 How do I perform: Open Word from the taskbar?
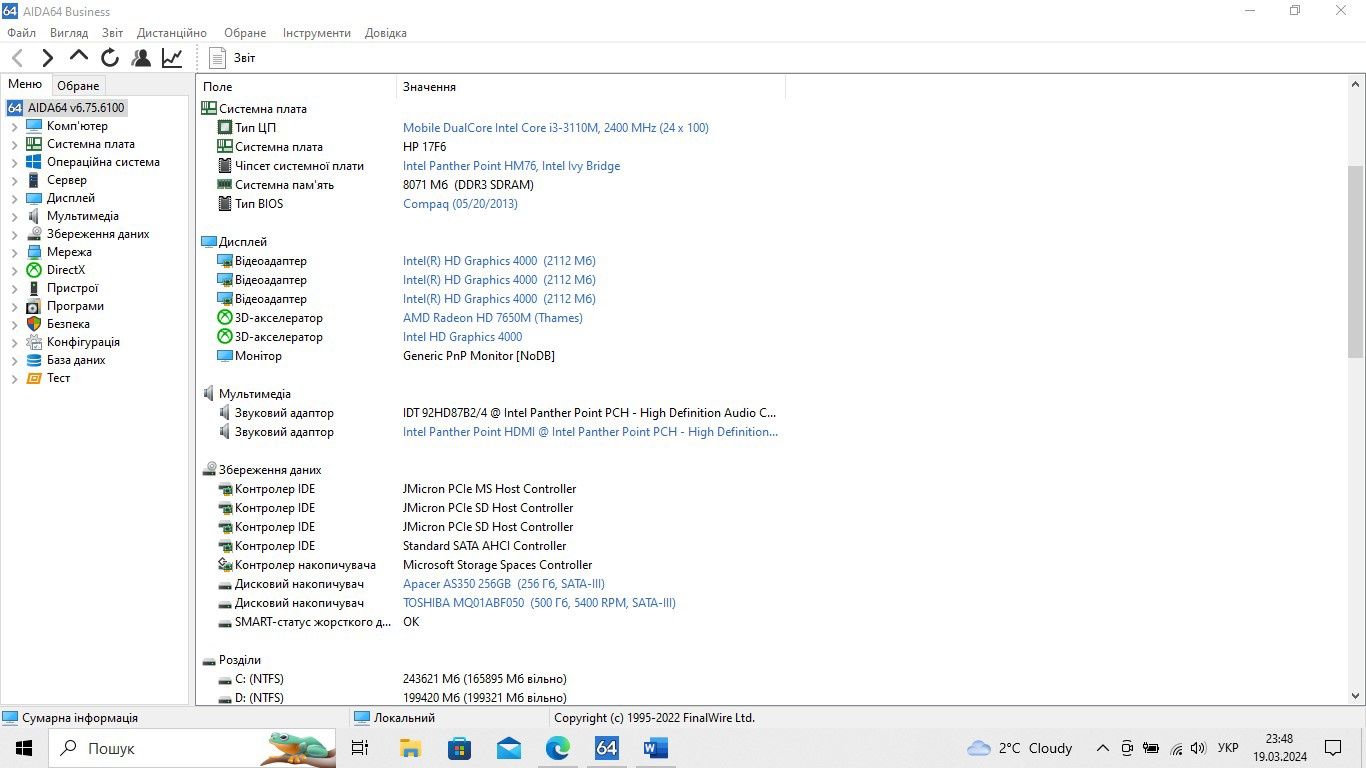pyautogui.click(x=656, y=748)
